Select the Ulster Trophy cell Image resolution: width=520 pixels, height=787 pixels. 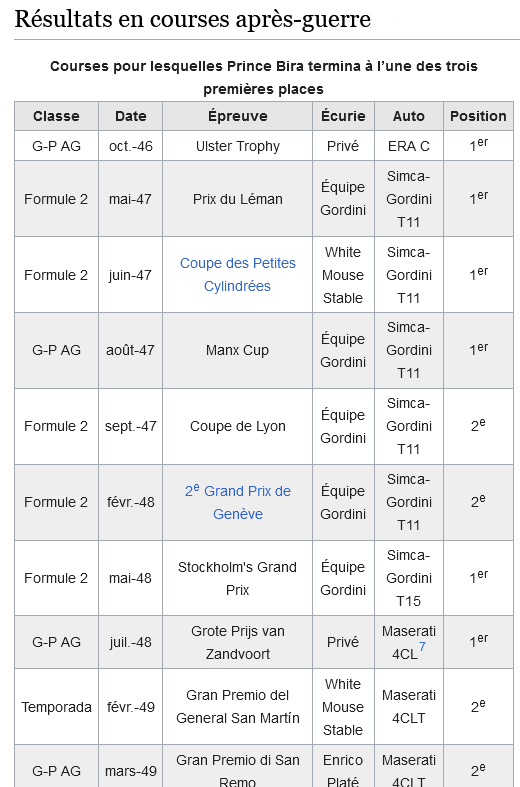[x=237, y=146]
